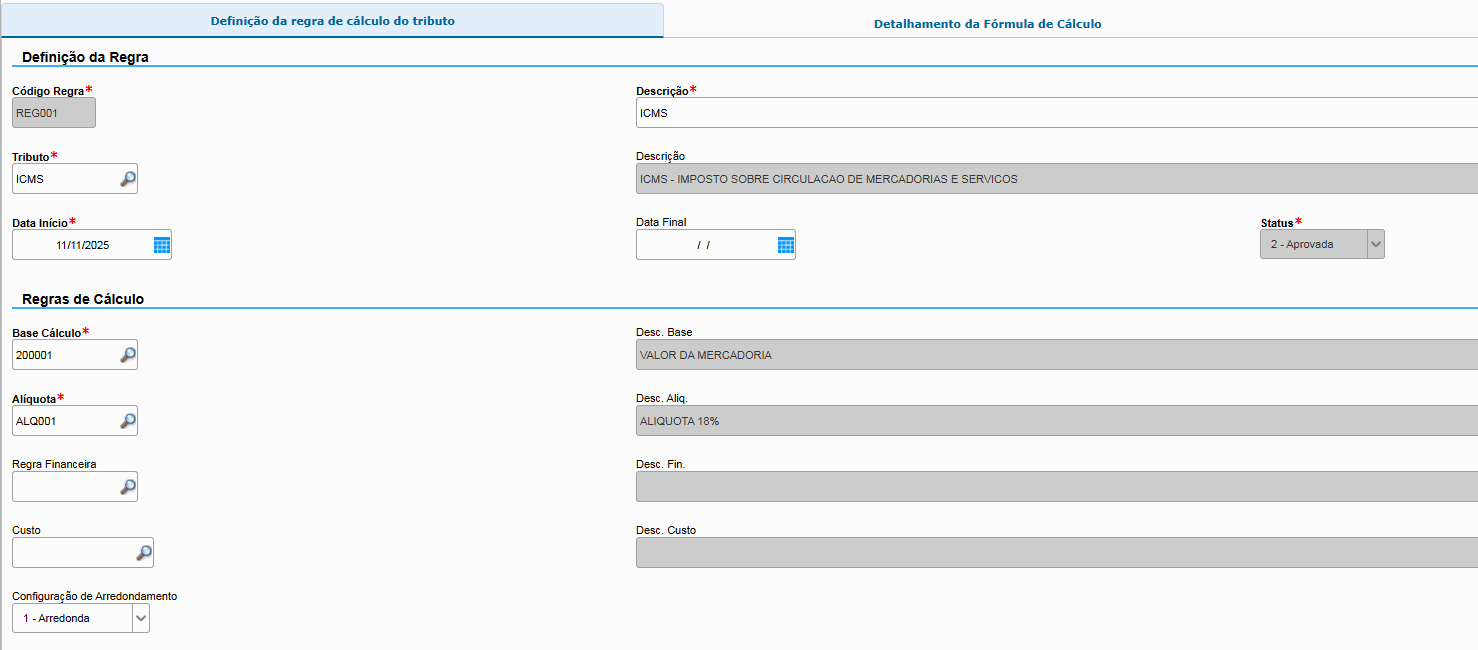The height and width of the screenshot is (650, 1478).
Task: Click the Regras de Cálculo section heading
Action: coord(83,299)
